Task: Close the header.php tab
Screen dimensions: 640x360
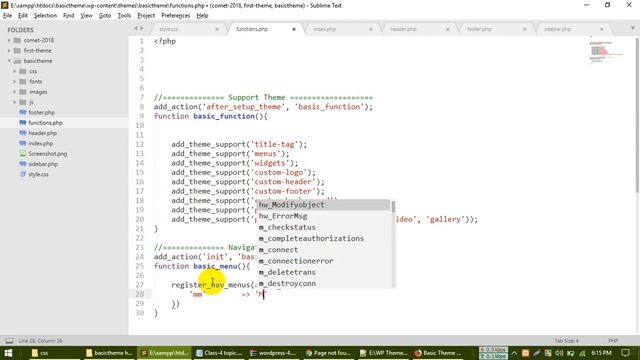Action: coord(448,29)
